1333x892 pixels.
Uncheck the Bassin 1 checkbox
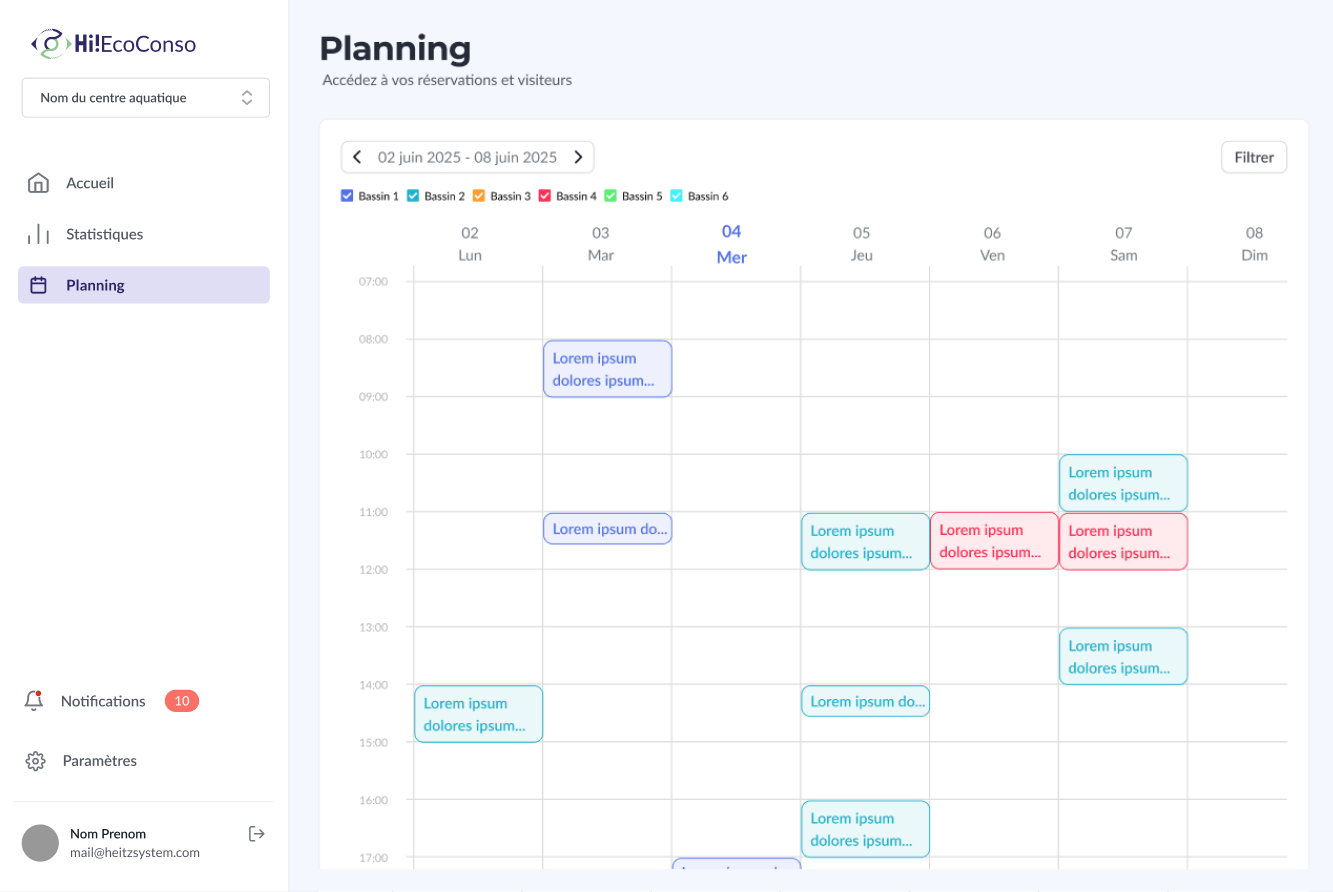(x=347, y=196)
